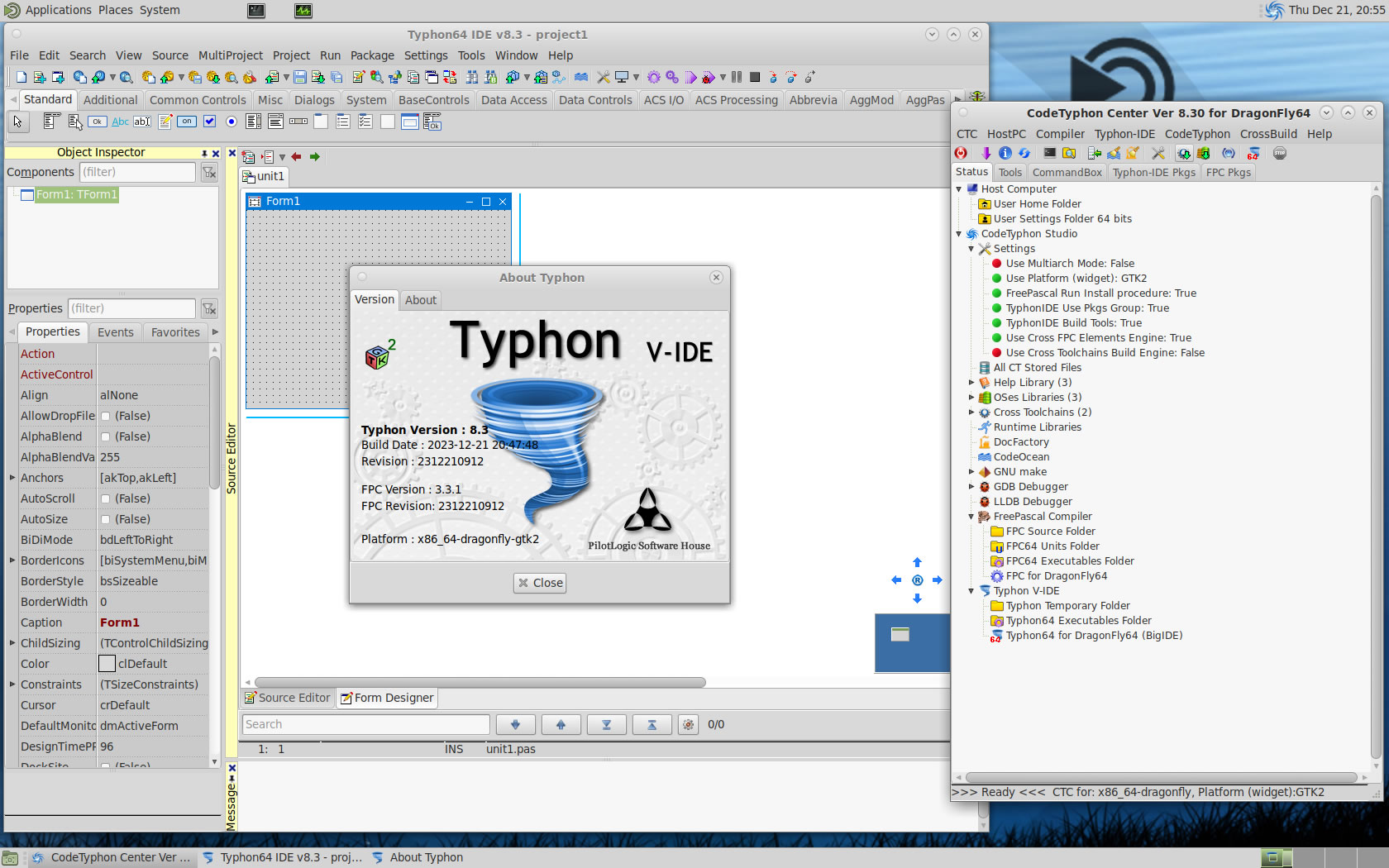This screenshot has height=868, width=1389.
Task: Clear the Components filter button
Action: [x=209, y=172]
